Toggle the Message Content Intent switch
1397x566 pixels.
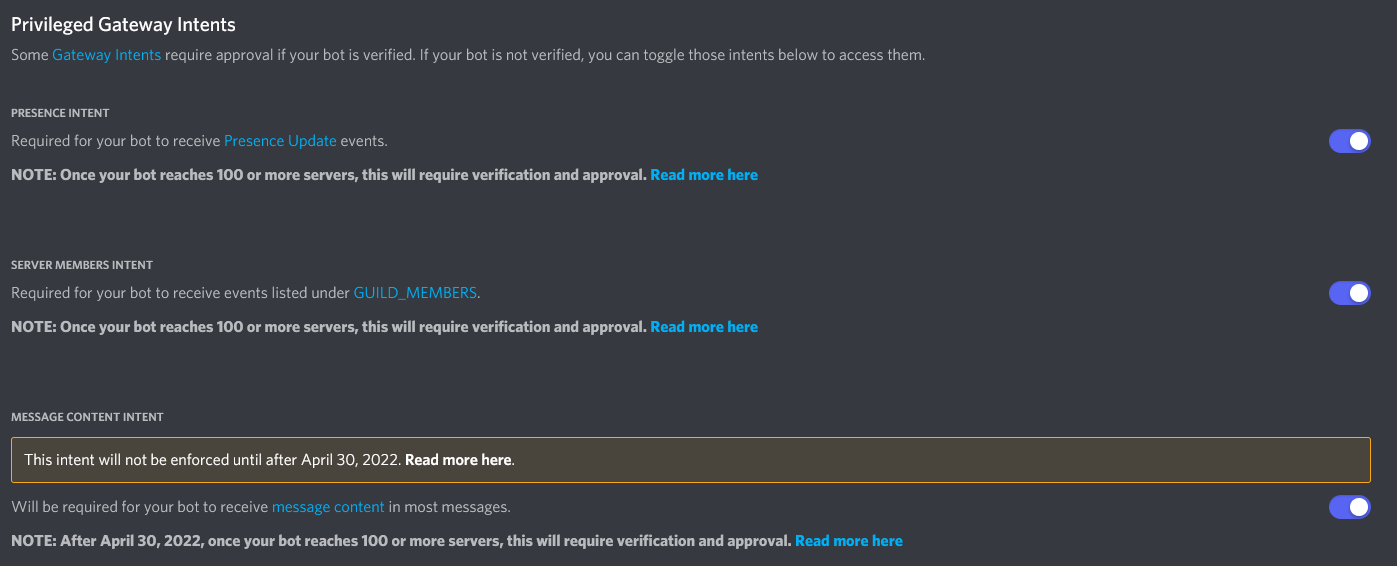coord(1349,507)
